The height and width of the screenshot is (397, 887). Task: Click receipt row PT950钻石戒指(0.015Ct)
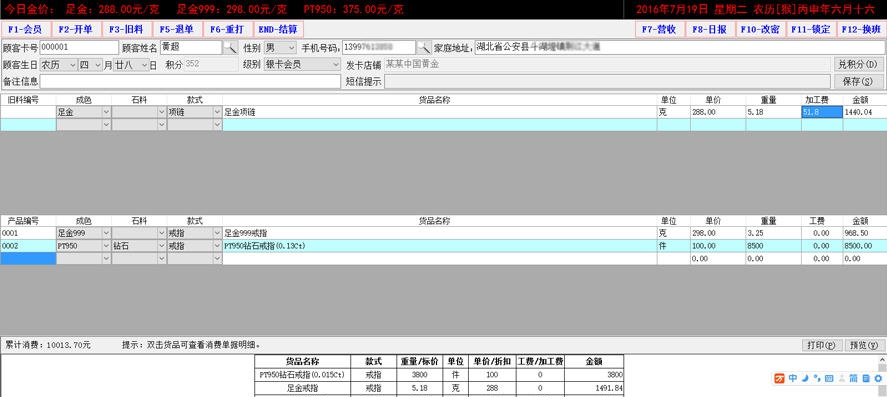pyautogui.click(x=440, y=374)
